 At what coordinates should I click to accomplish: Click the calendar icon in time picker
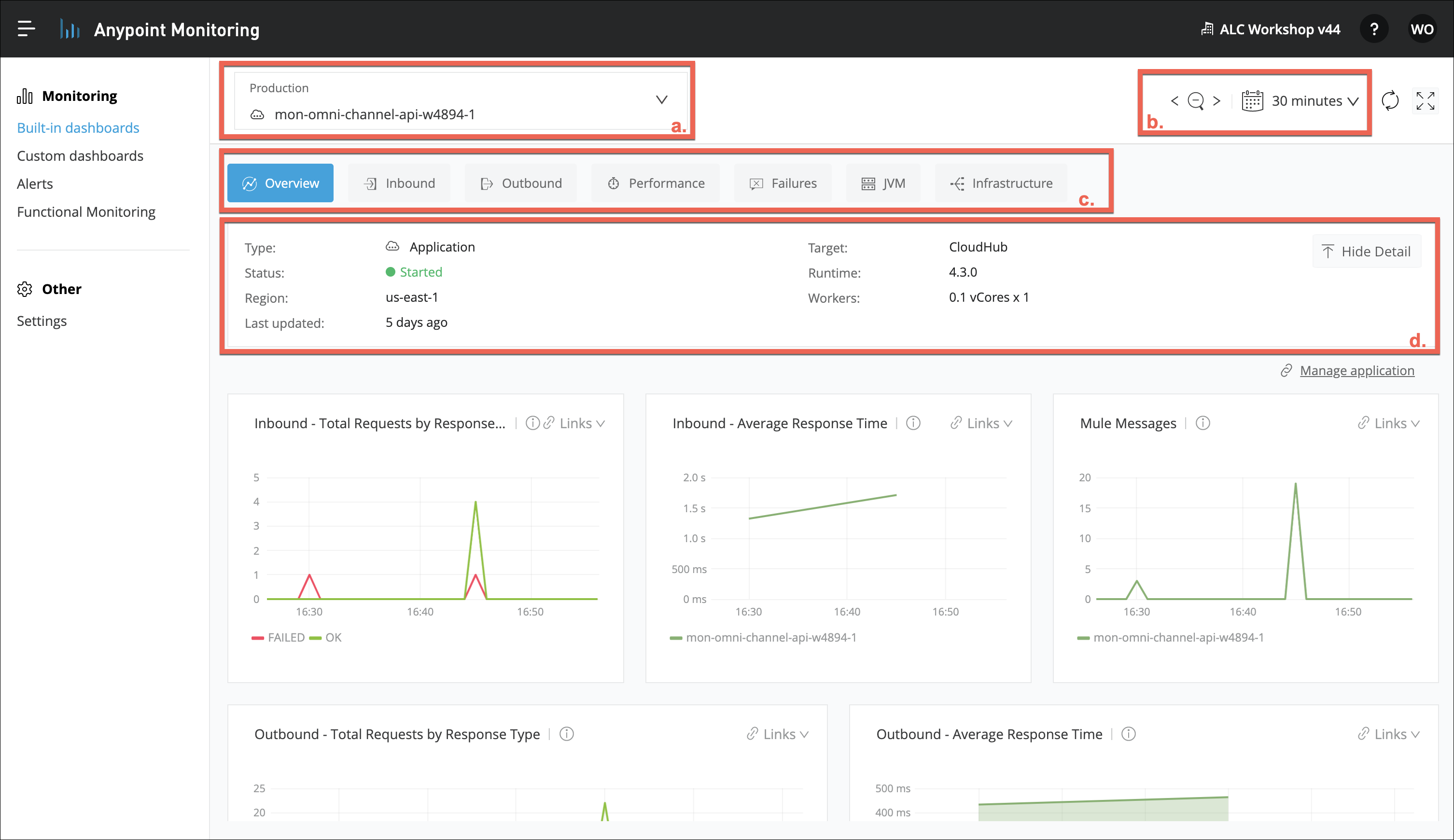pos(1252,101)
